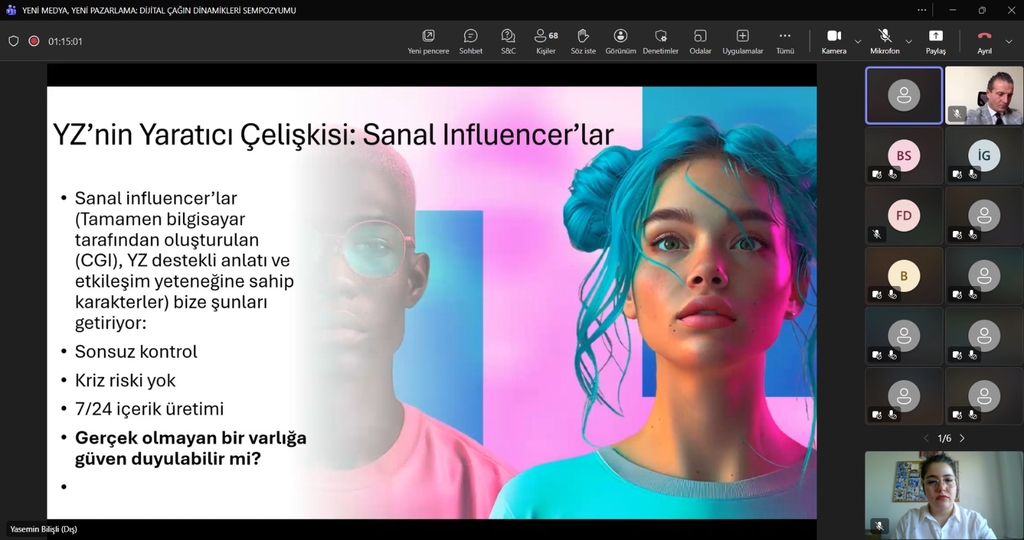Open the Tümü more options menu

(785, 41)
